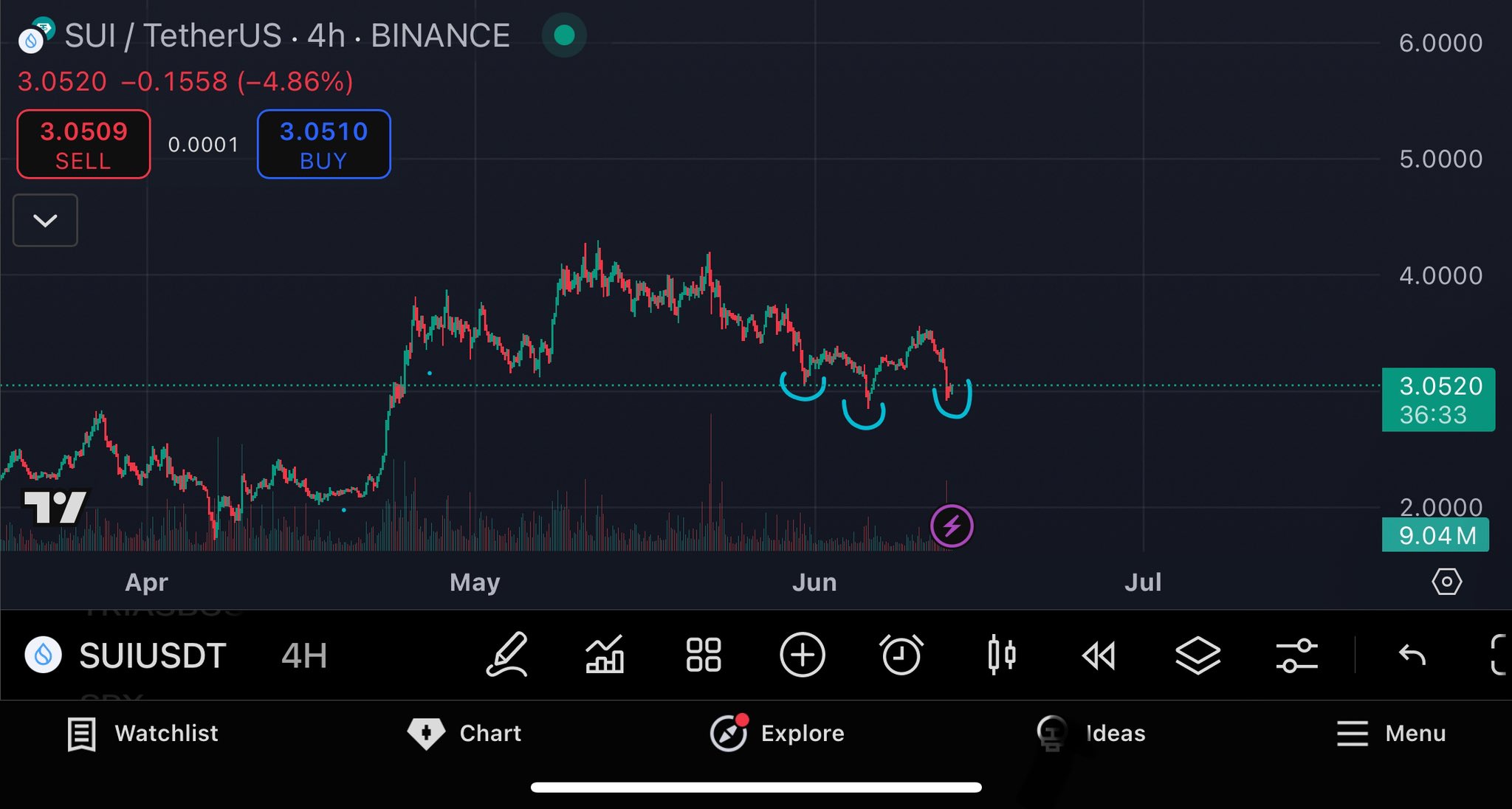This screenshot has width=1512, height=809.
Task: Expand the legend chevron dropdown
Action: [x=45, y=220]
